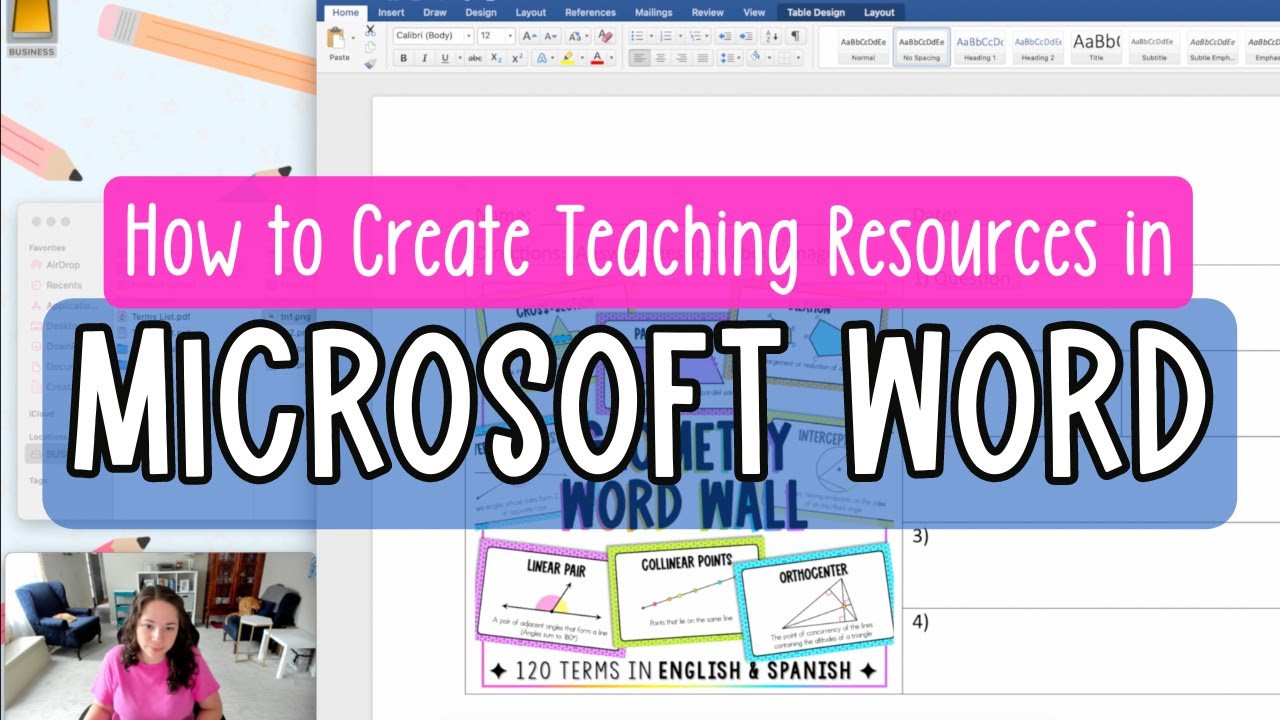Viewport: 1280px width, 720px height.
Task: Insert a bulleted list
Action: point(636,36)
